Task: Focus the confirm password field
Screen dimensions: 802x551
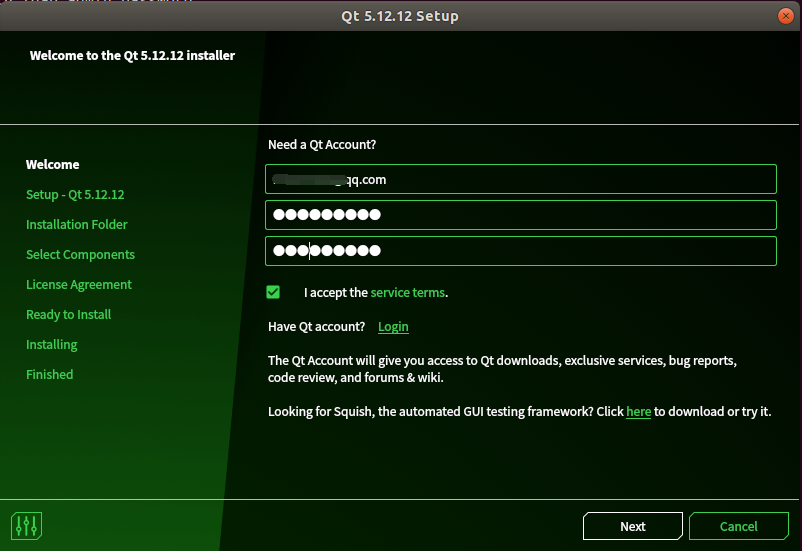Action: pos(521,251)
